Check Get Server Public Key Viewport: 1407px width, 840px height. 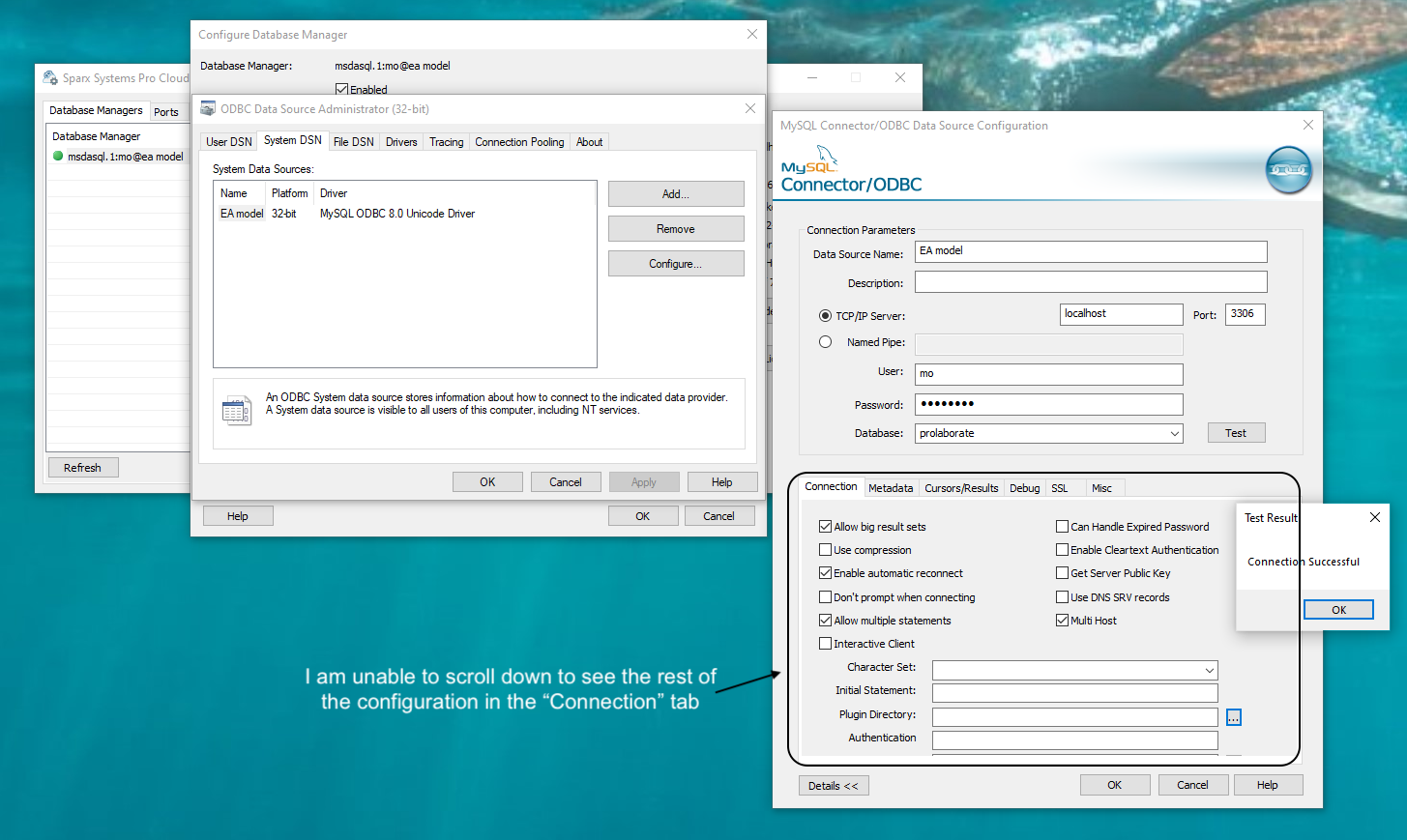(1062, 573)
